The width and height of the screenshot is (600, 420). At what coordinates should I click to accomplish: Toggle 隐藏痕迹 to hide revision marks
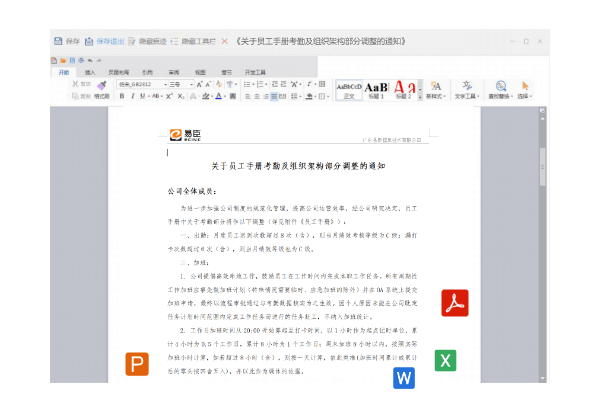(148, 41)
